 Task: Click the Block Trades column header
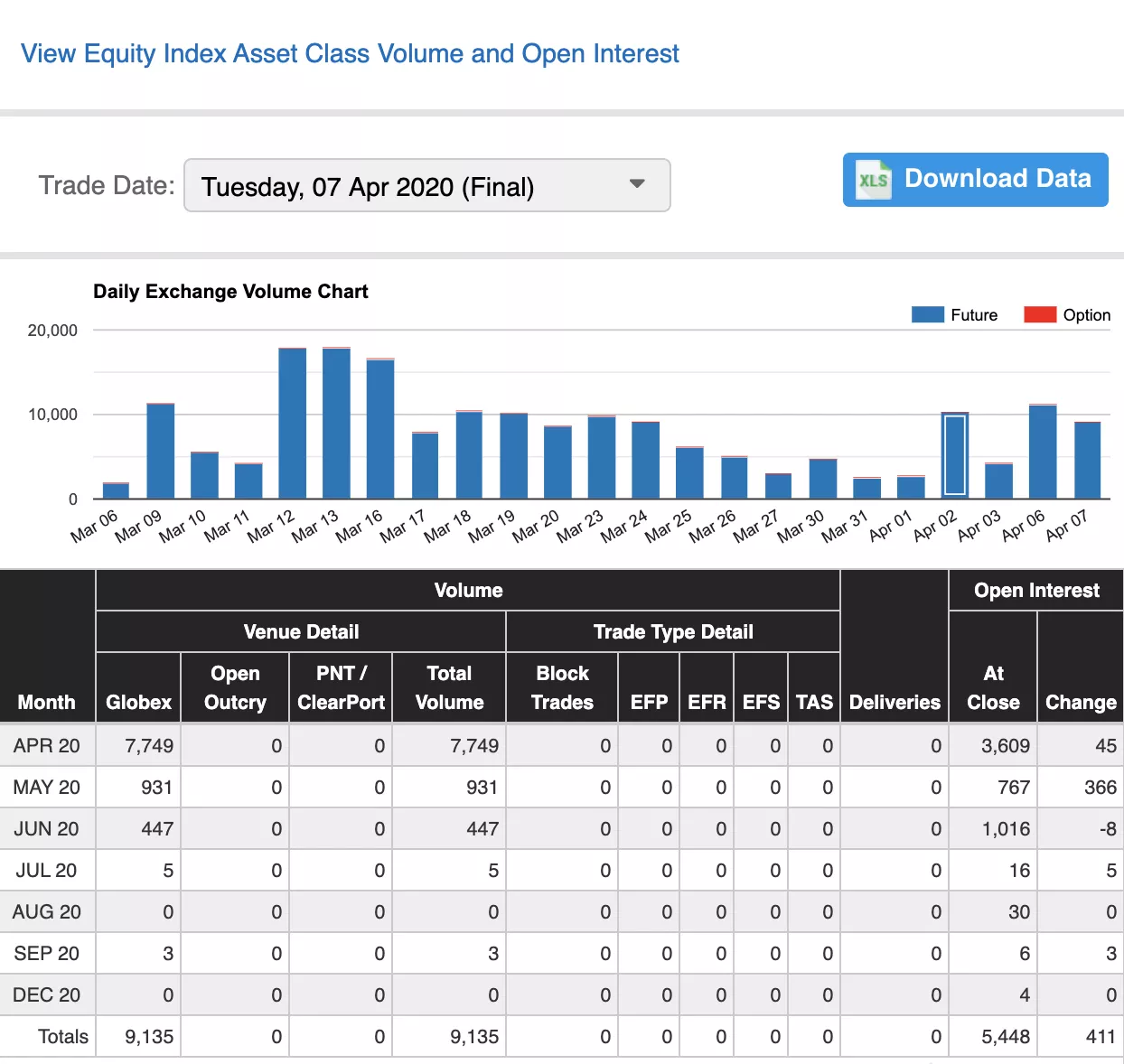[x=562, y=687]
